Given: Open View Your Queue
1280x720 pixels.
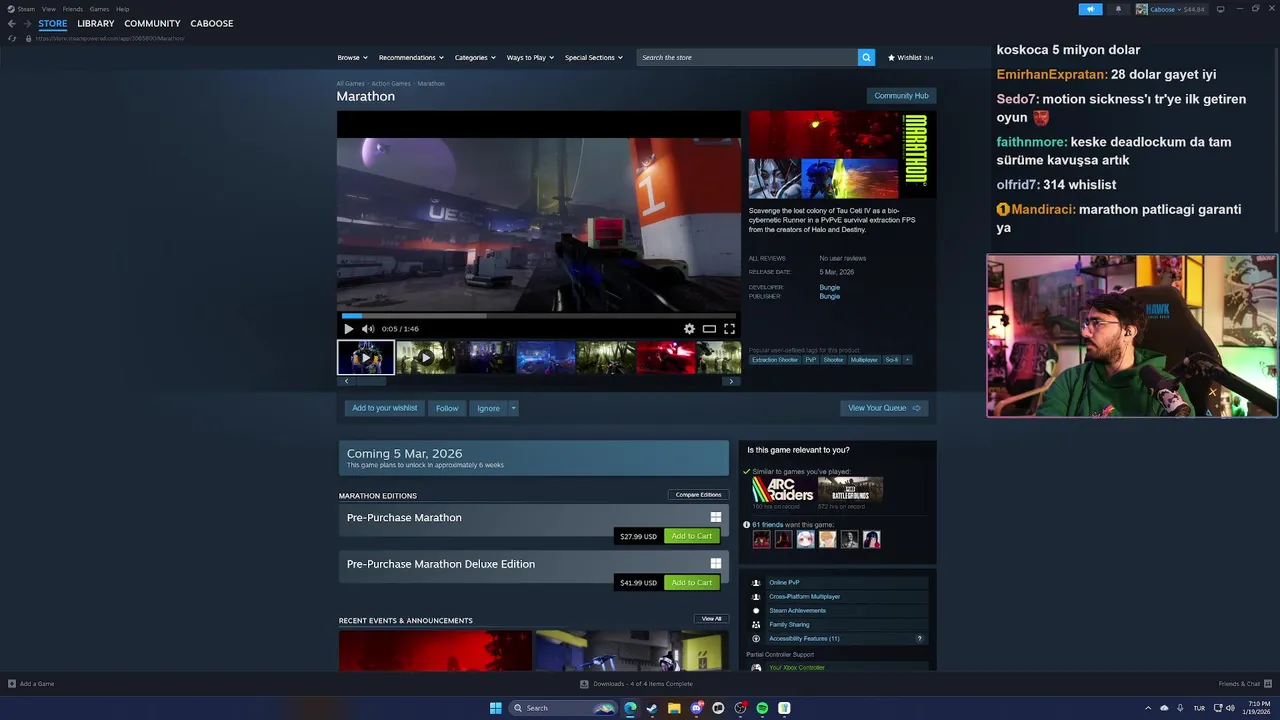Looking at the screenshot, I should pos(884,408).
